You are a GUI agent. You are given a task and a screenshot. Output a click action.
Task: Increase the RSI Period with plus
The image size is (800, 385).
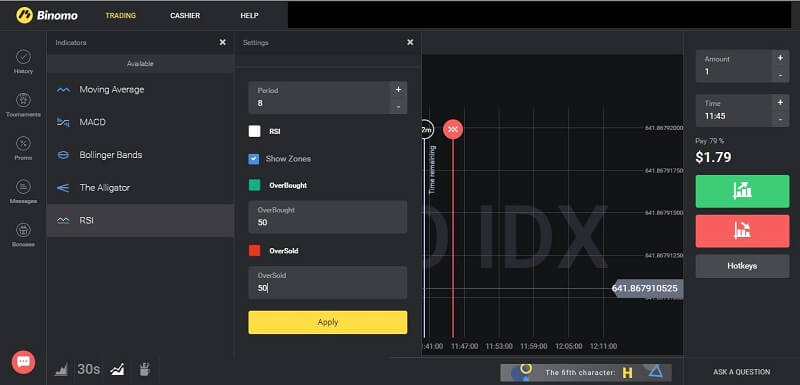tap(398, 90)
